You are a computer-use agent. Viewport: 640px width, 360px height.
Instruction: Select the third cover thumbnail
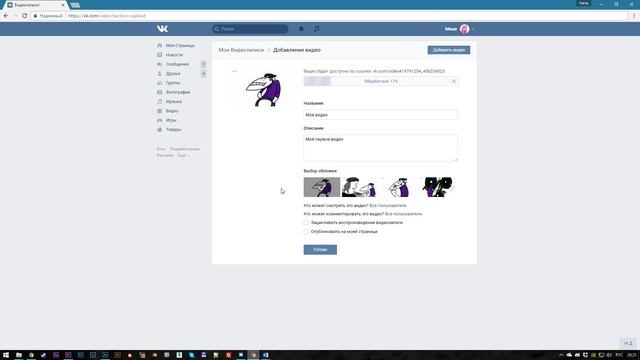pyautogui.click(x=398, y=187)
